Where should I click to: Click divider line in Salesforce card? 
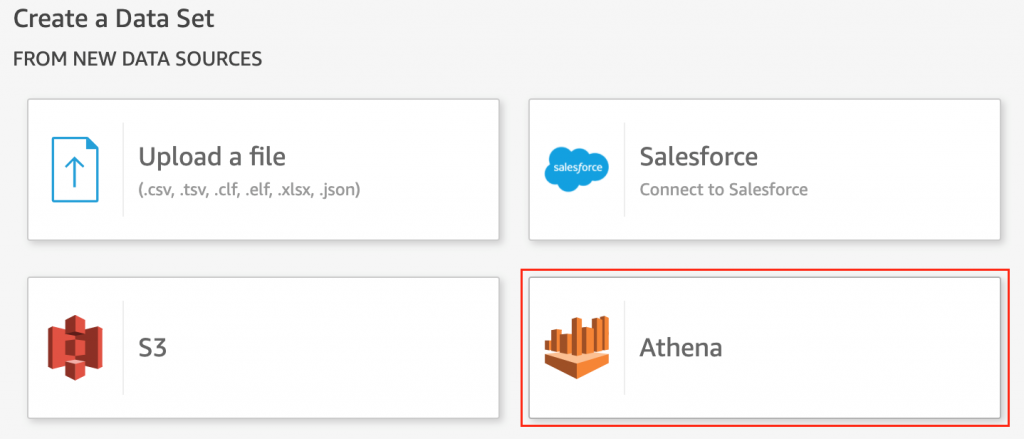pos(625,169)
